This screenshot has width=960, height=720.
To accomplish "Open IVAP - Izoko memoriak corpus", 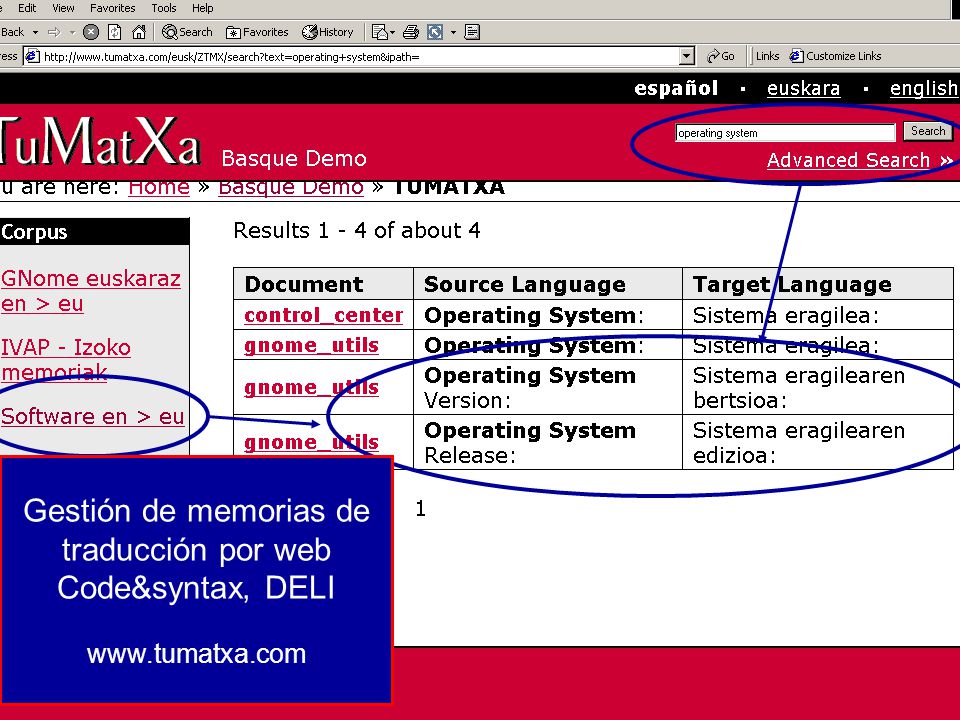I will pos(66,359).
